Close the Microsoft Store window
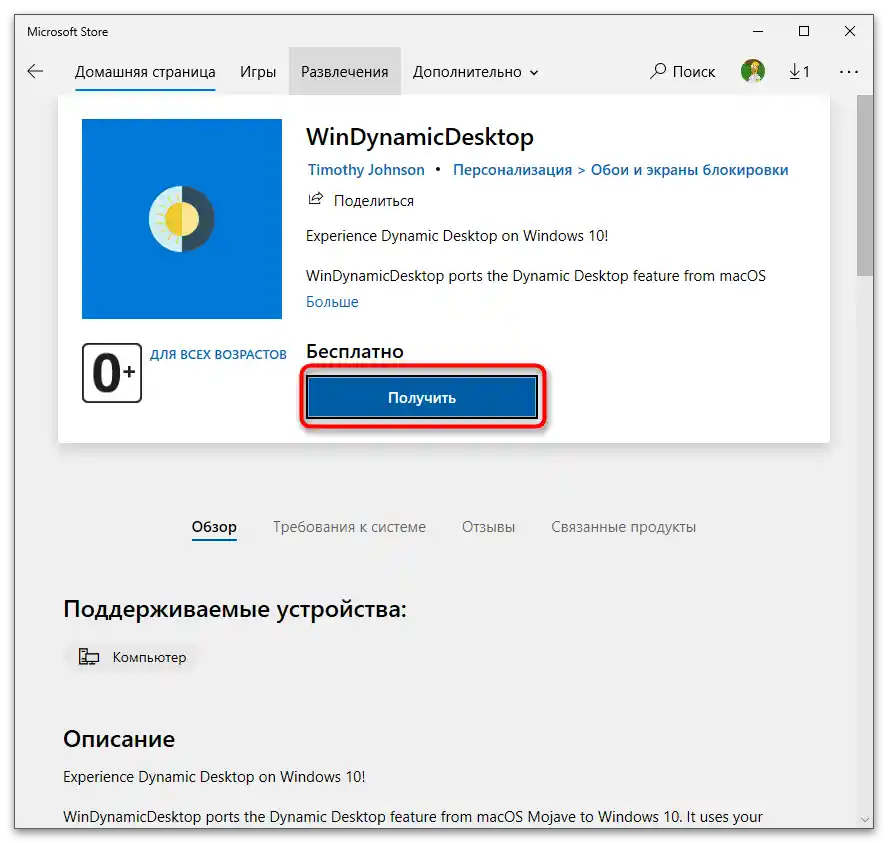Viewport: 888px width, 843px height. point(849,31)
